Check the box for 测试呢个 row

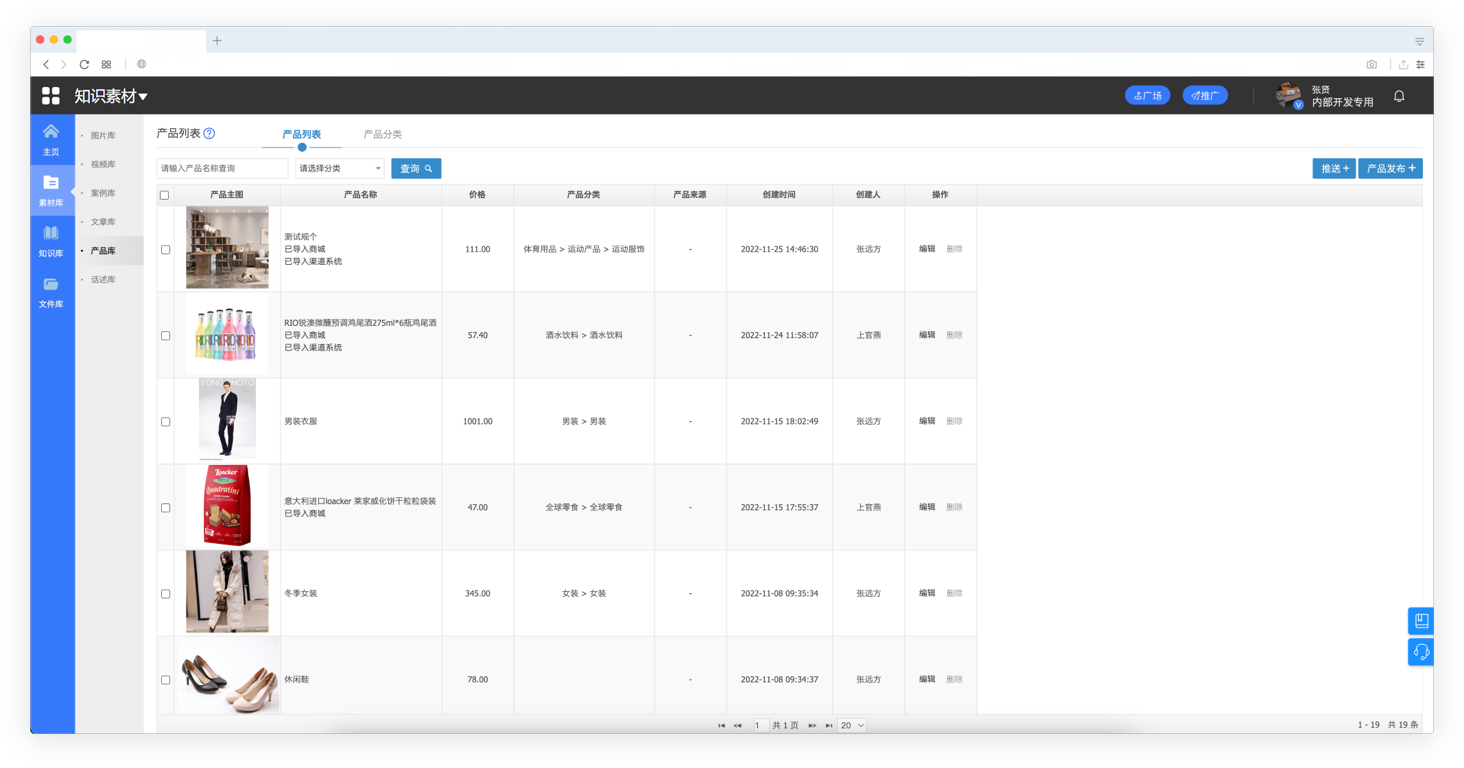pos(166,249)
